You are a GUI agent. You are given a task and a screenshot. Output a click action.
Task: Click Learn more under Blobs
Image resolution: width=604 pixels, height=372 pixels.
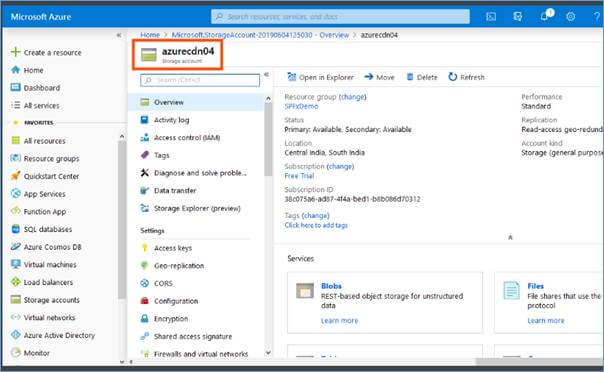pos(339,320)
